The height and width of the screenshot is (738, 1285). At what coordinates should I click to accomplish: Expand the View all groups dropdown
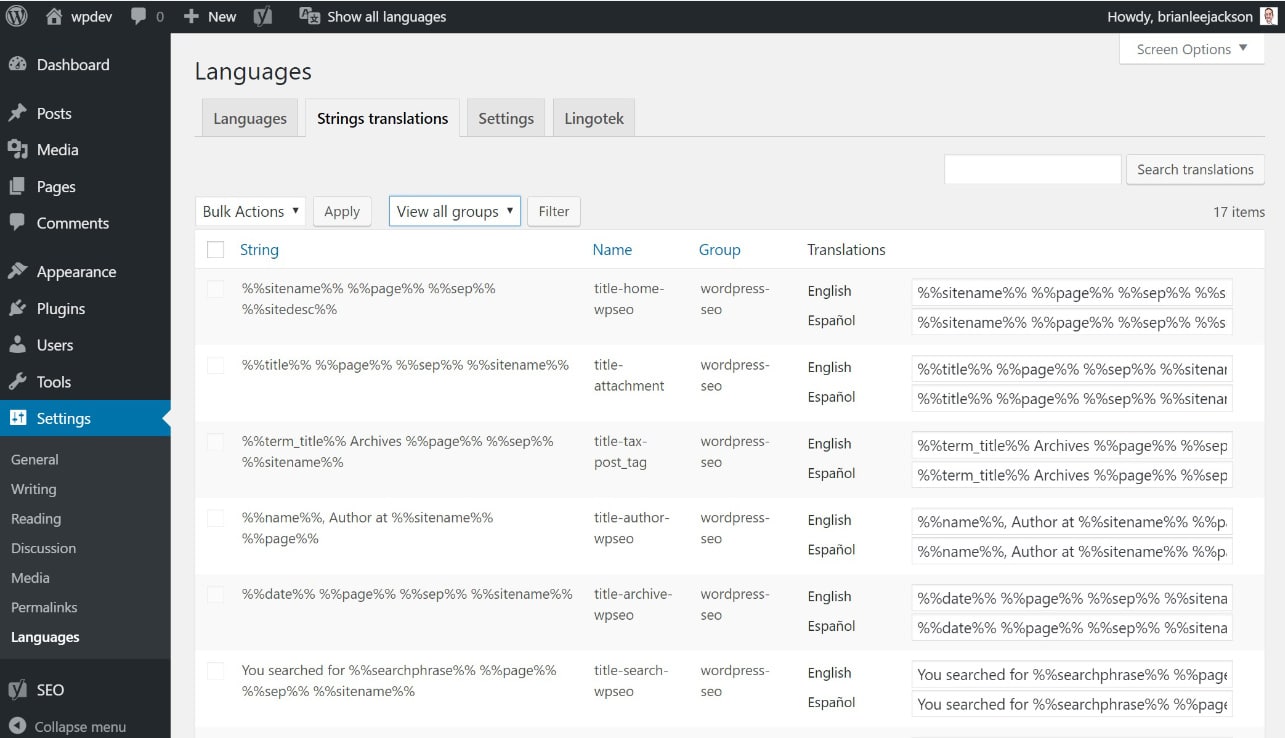[455, 211]
